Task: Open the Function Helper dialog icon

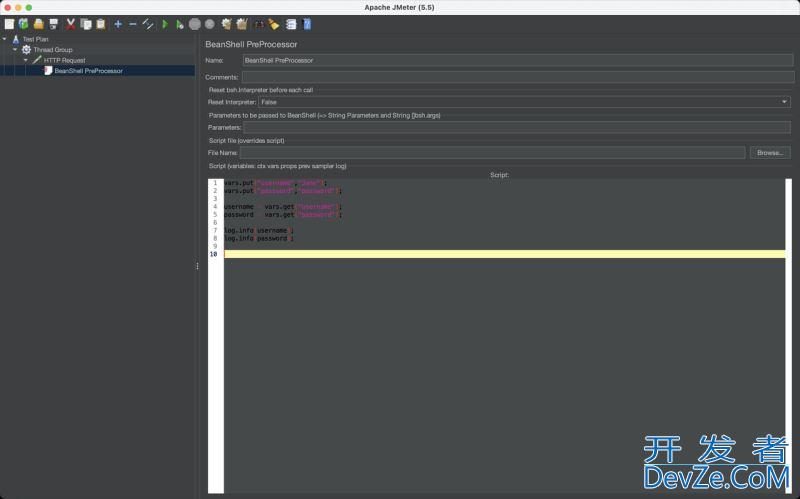Action: [291, 24]
